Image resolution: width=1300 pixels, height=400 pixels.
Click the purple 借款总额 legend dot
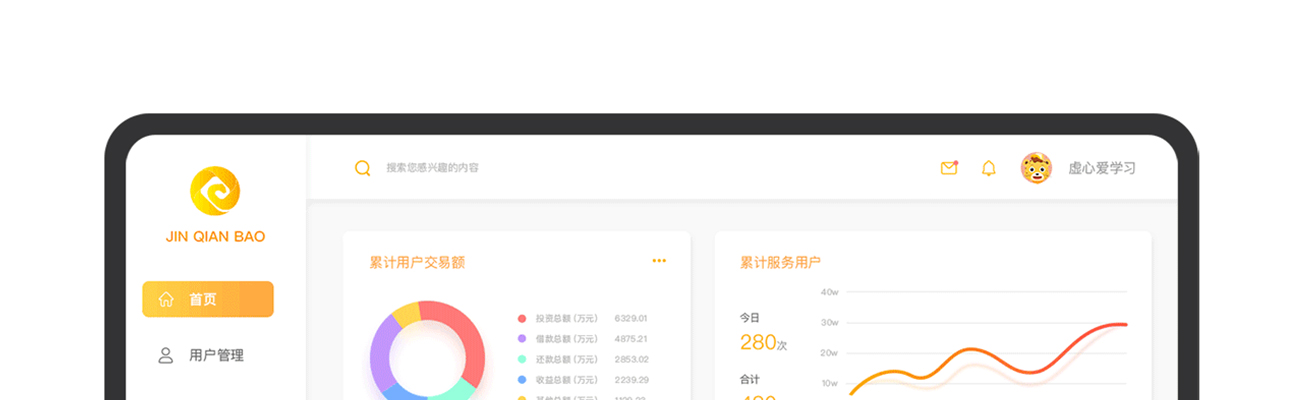click(x=521, y=339)
